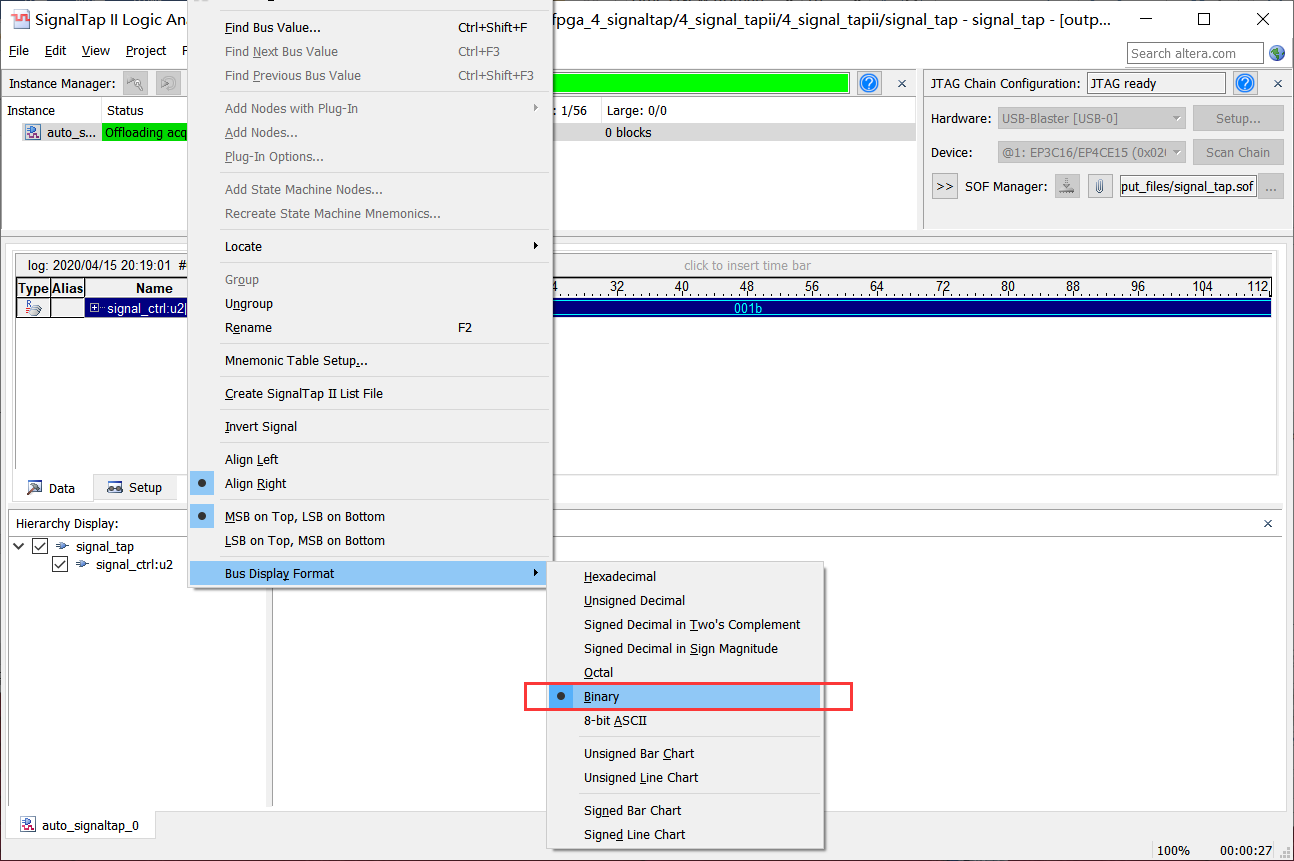The width and height of the screenshot is (1294, 861).
Task: Expand the signal_ctrl:u2 bus node
Action: (95, 309)
